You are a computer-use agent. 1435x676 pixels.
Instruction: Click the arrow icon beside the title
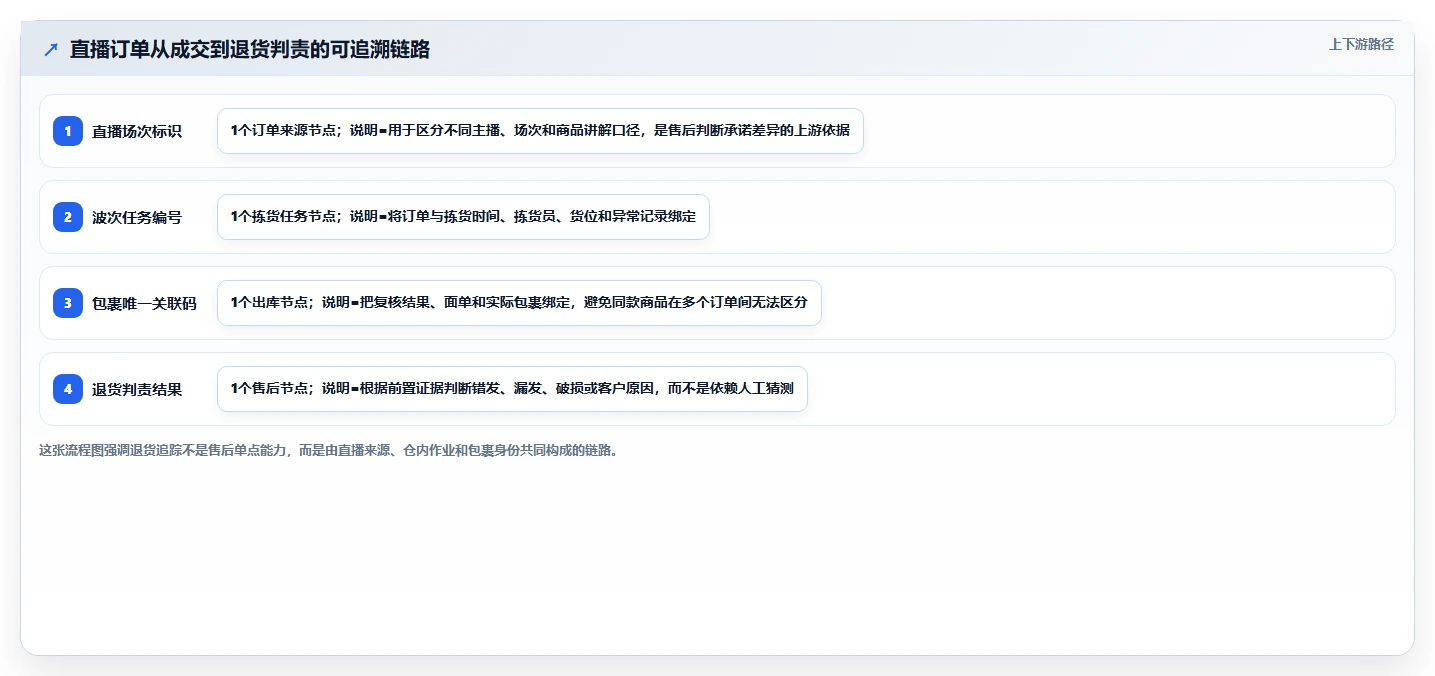click(51, 49)
